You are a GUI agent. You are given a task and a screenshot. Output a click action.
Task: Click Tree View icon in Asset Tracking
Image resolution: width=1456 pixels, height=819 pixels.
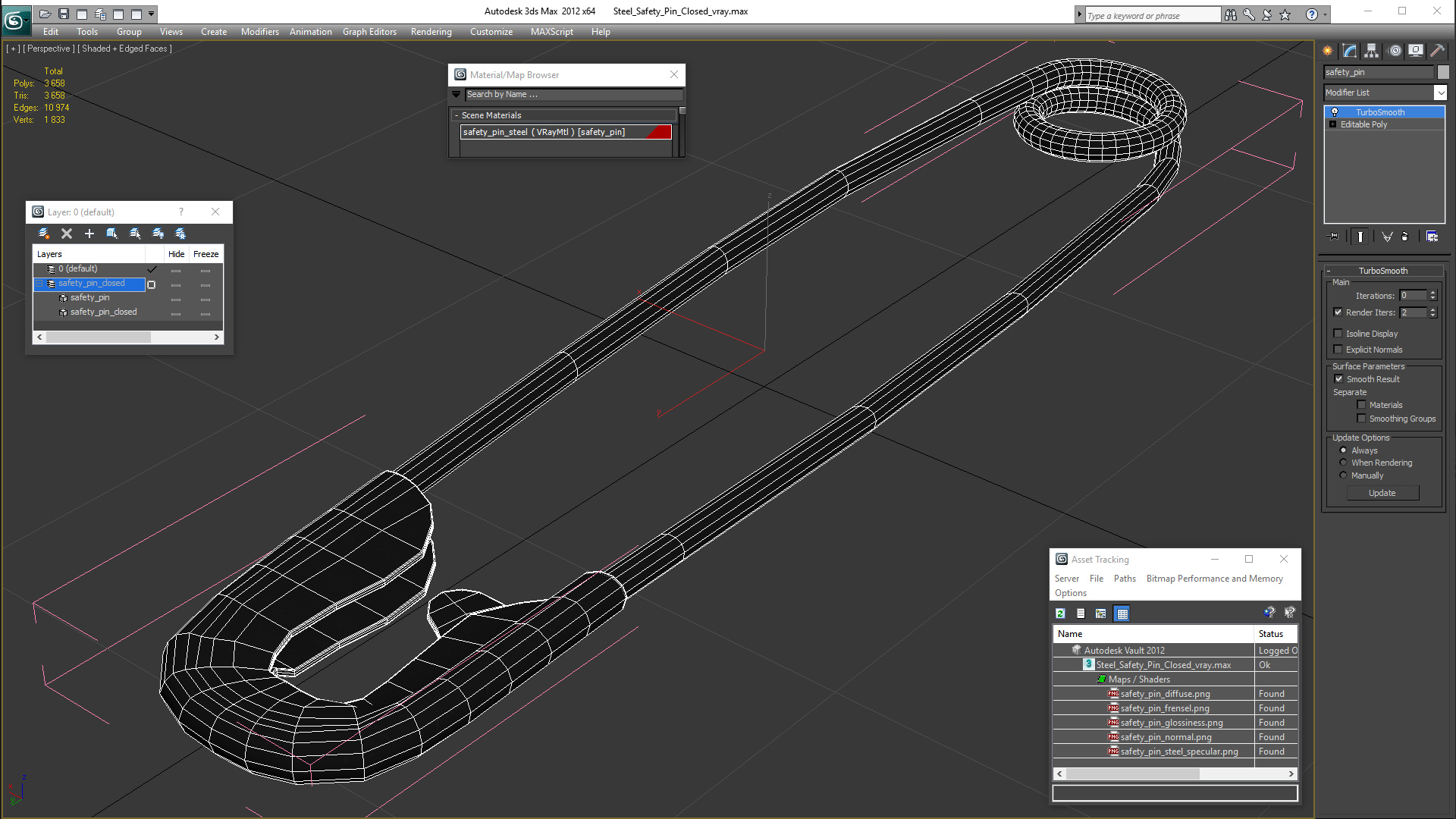point(1101,613)
